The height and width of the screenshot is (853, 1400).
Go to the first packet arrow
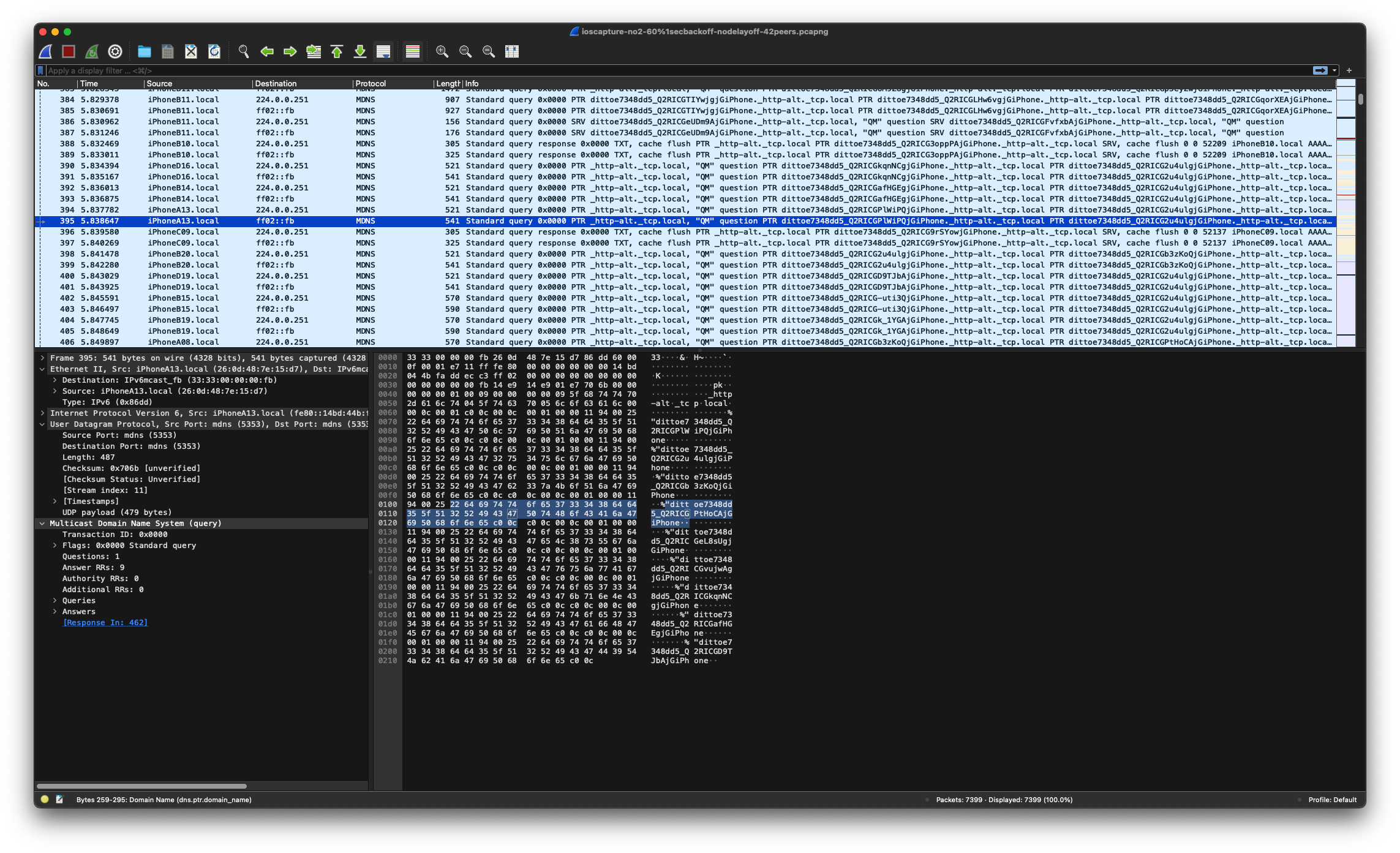click(337, 52)
